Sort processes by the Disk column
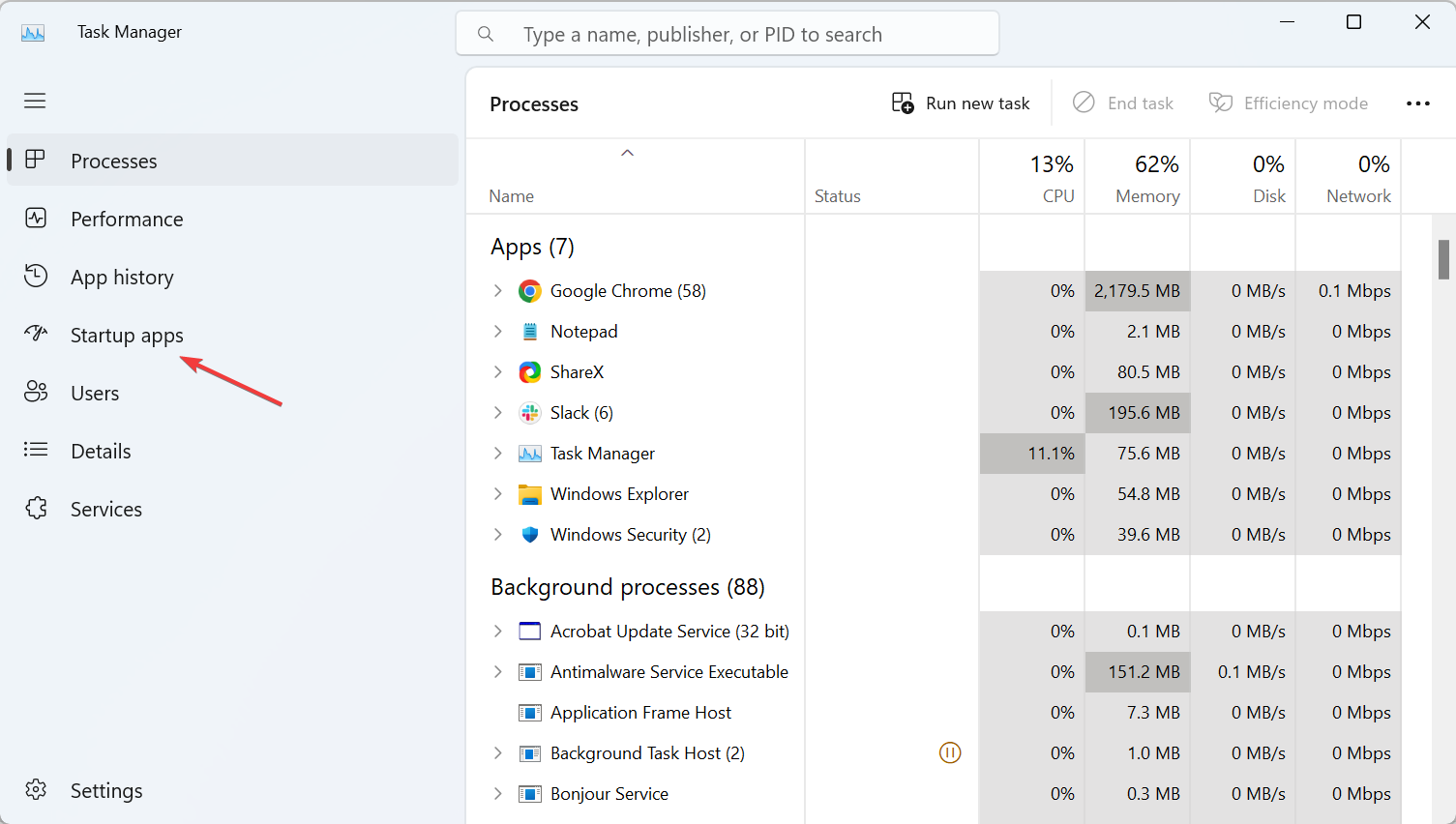Screen dimensions: 1456x824 tap(1243, 176)
